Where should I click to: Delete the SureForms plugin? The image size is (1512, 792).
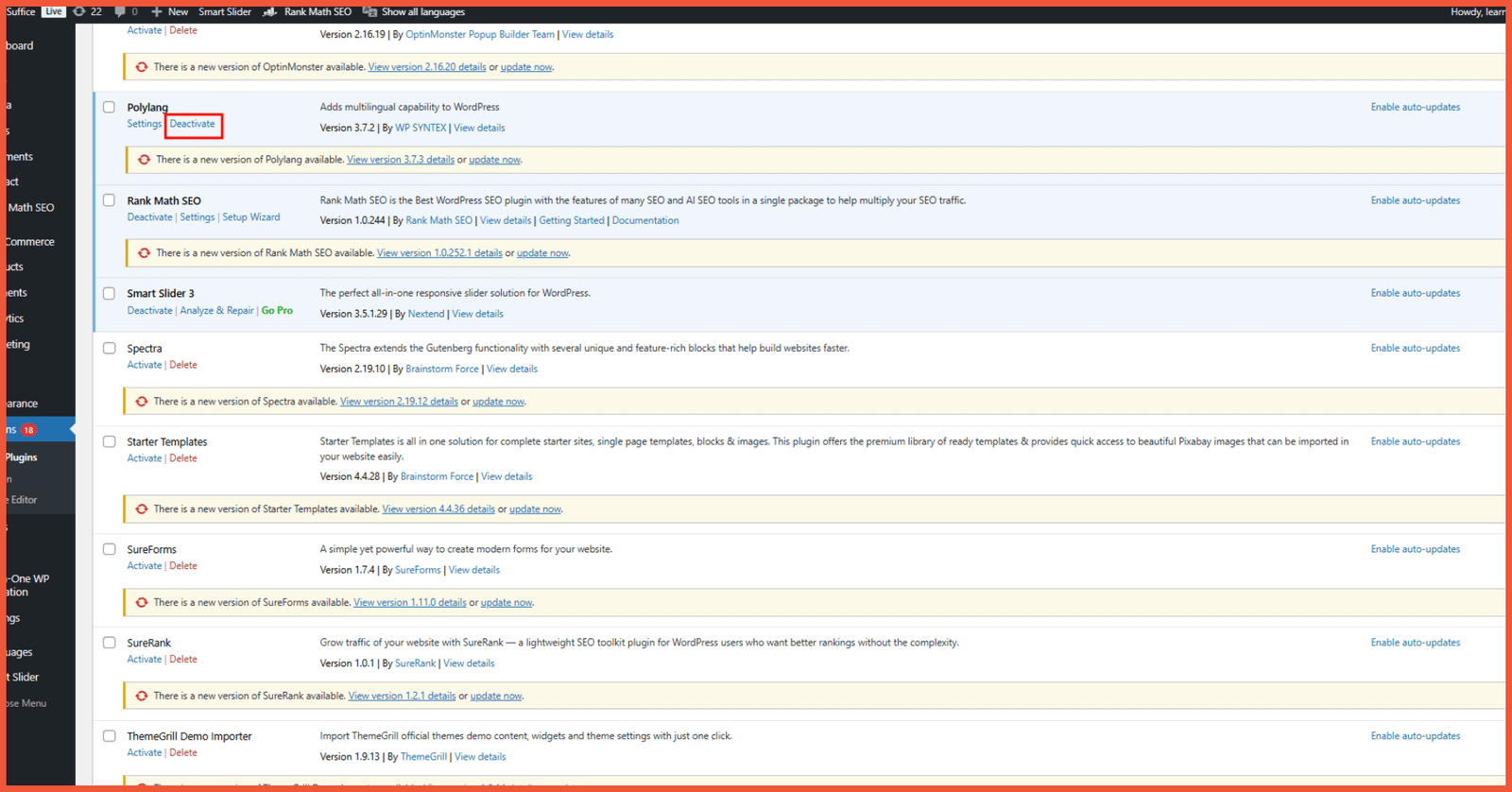tap(183, 566)
